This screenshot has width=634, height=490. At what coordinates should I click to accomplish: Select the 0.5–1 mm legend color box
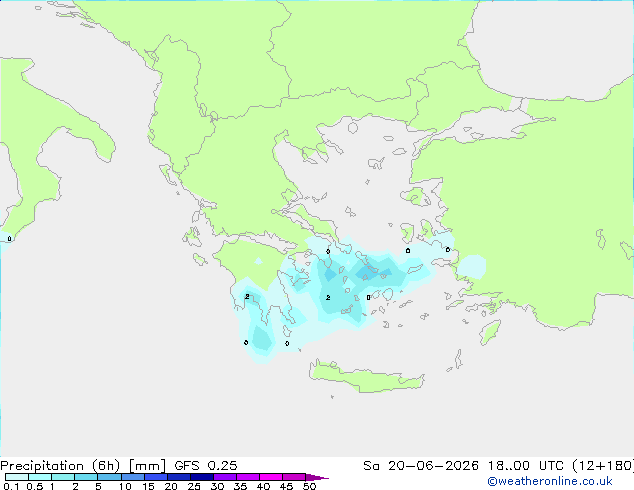[40, 477]
